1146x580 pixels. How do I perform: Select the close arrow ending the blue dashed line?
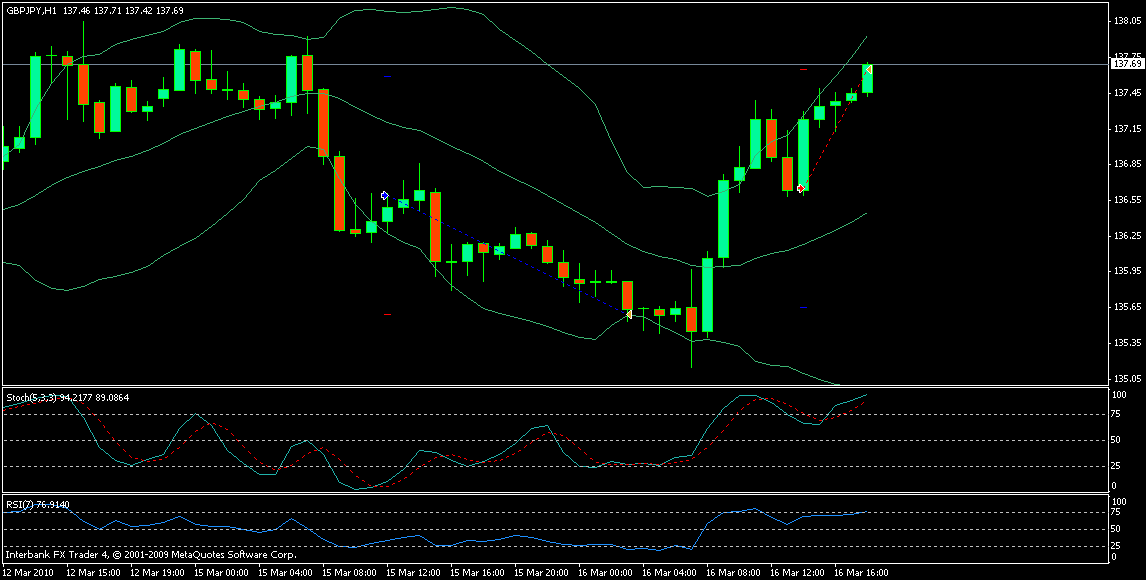[x=628, y=314]
